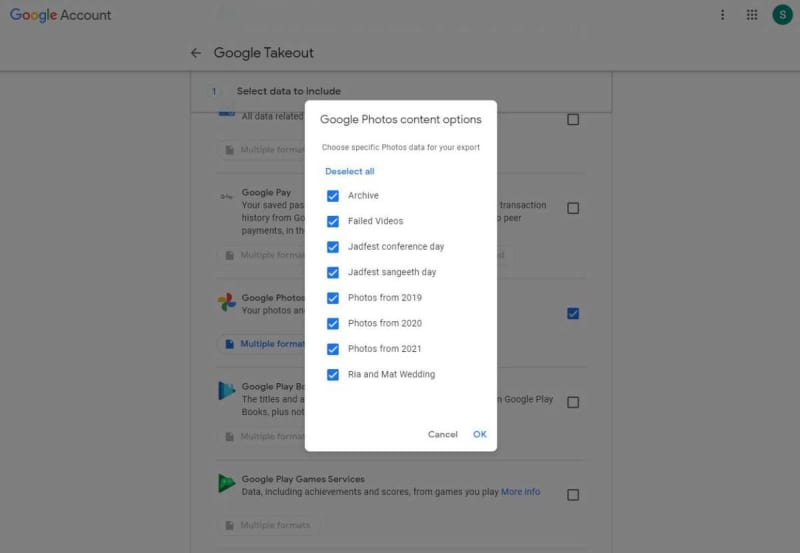Uncheck Photos from 2020 checkbox

(x=333, y=323)
